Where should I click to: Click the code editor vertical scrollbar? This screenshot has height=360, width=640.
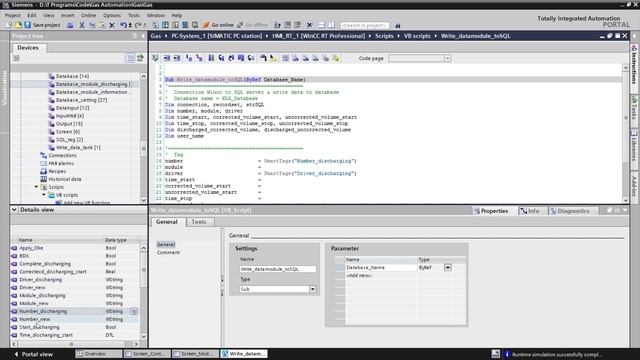click(x=625, y=133)
